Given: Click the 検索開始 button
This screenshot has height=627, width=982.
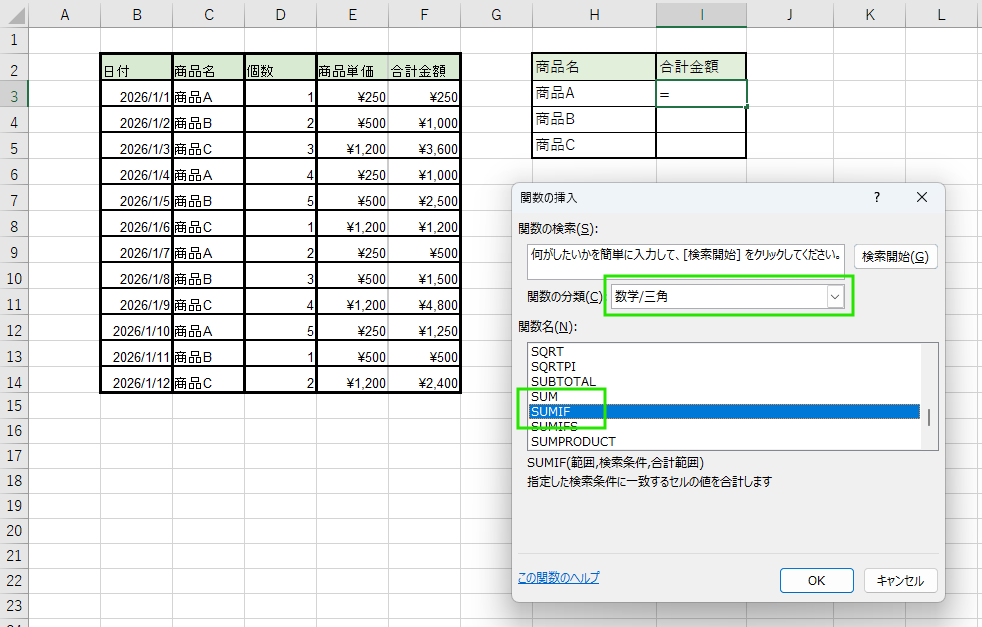Looking at the screenshot, I should pyautogui.click(x=895, y=257).
